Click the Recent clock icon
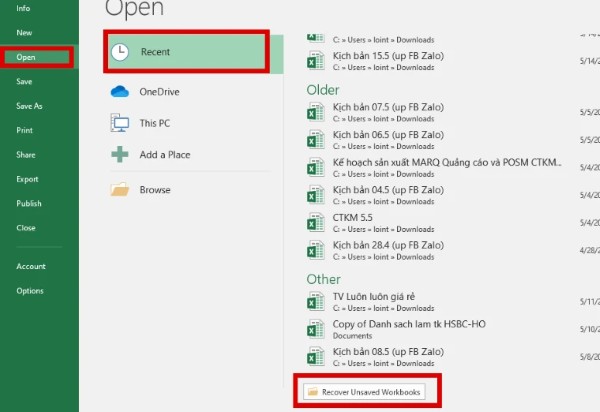 pyautogui.click(x=120, y=52)
